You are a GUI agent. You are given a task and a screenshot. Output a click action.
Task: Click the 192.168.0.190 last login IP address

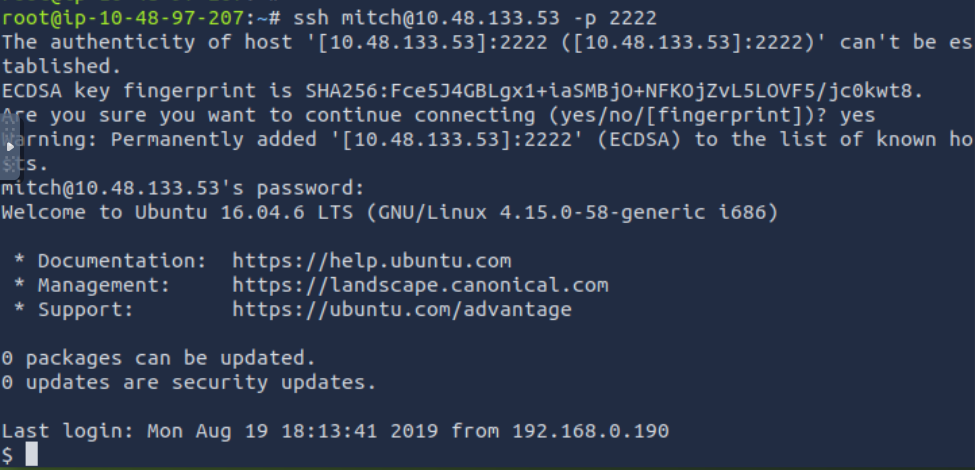(590, 431)
